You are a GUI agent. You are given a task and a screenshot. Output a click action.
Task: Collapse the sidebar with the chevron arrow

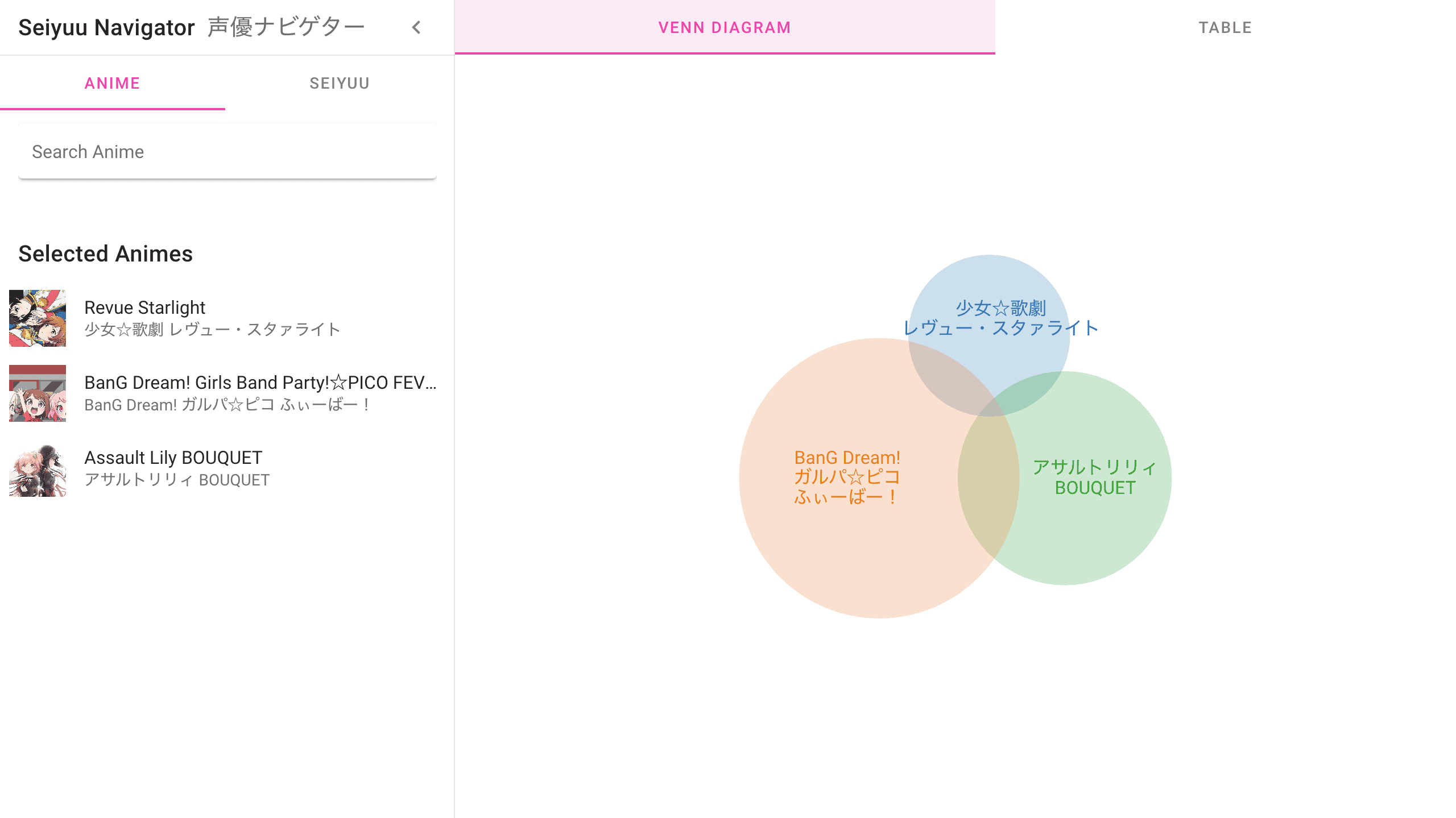(x=416, y=27)
